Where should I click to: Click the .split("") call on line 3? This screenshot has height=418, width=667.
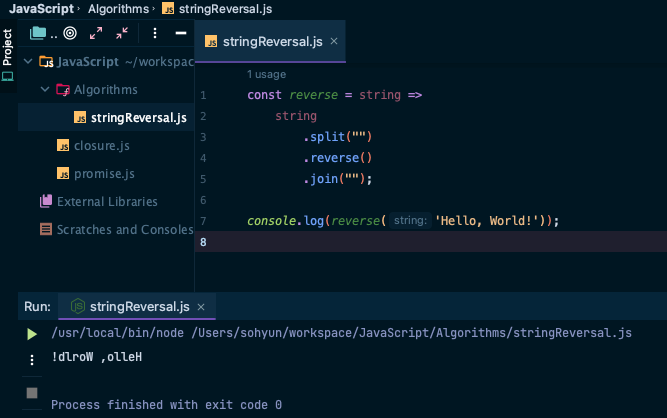pos(338,137)
